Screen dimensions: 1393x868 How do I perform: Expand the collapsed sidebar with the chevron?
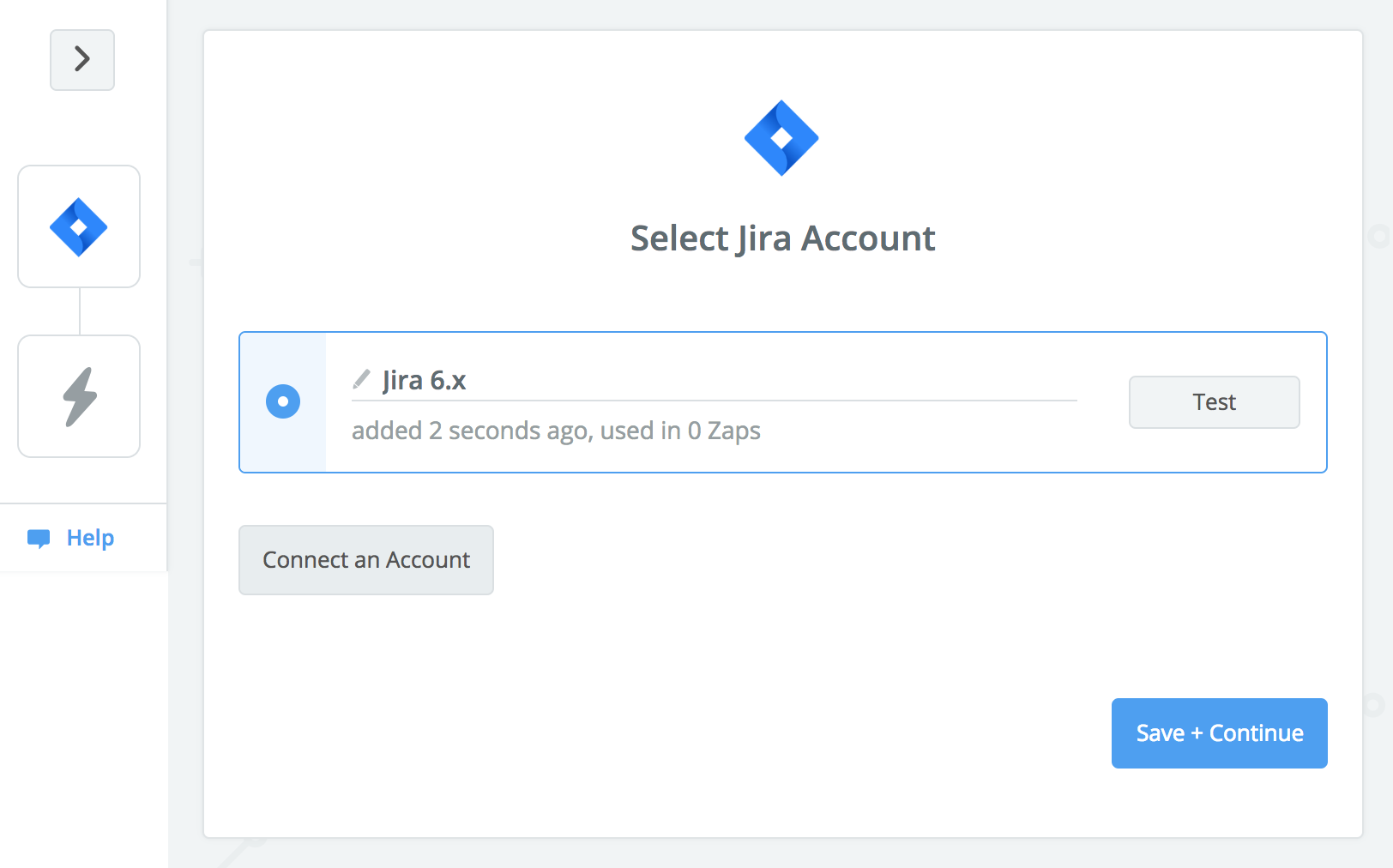pos(82,60)
